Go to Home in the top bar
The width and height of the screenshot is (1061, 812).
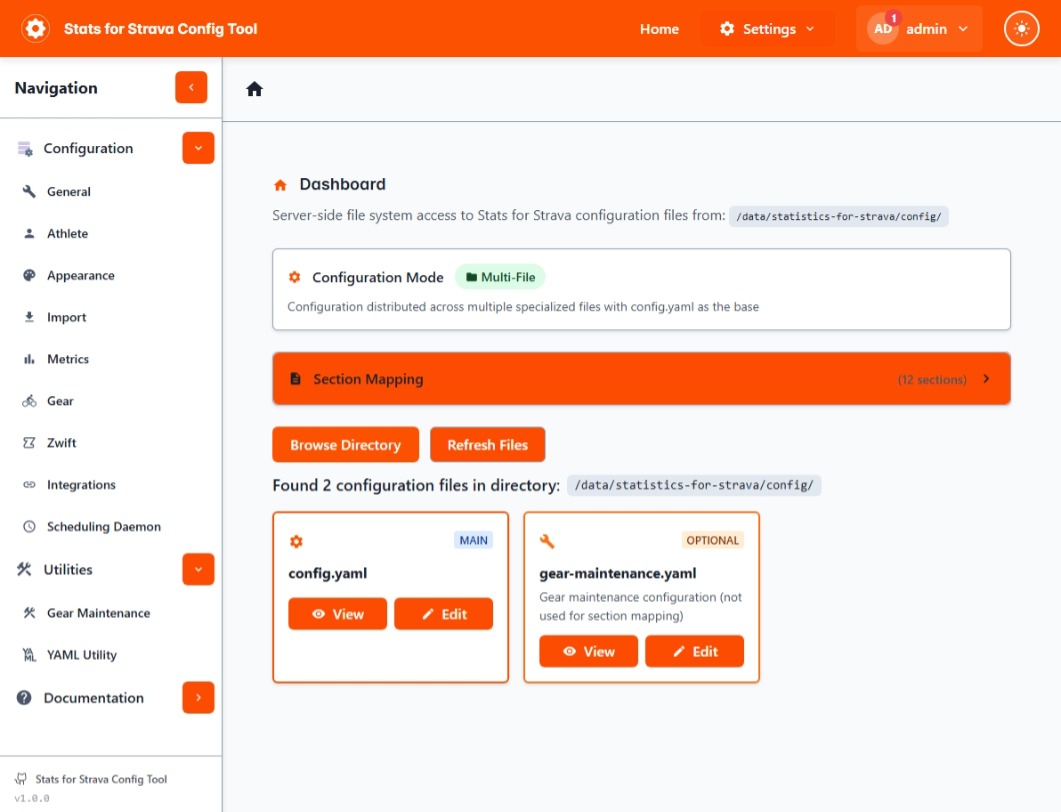click(x=659, y=29)
